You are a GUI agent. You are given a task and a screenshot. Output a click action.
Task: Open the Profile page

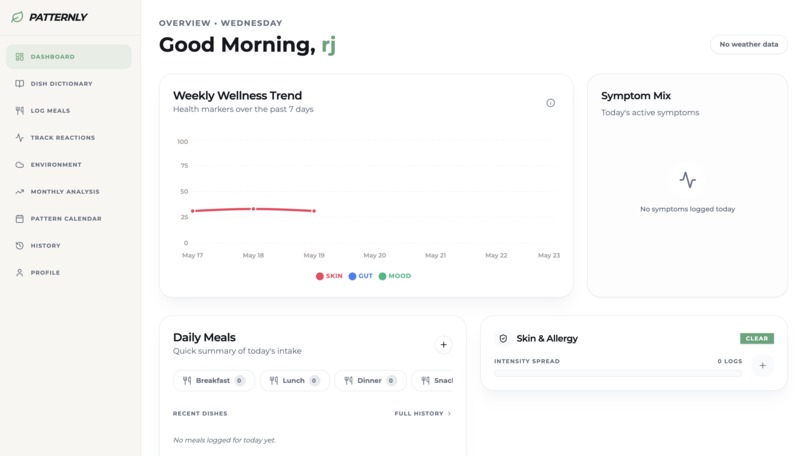(69, 272)
